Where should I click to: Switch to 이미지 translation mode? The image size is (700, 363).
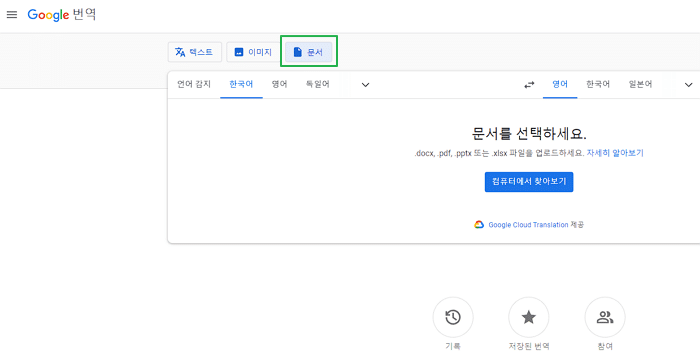point(253,52)
